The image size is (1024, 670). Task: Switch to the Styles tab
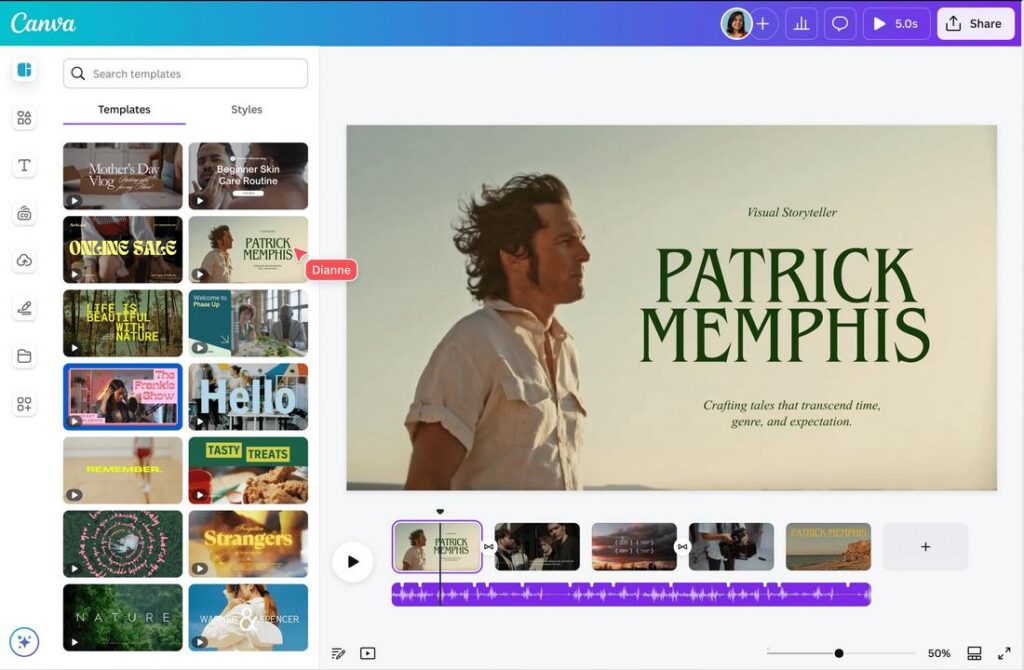(245, 109)
